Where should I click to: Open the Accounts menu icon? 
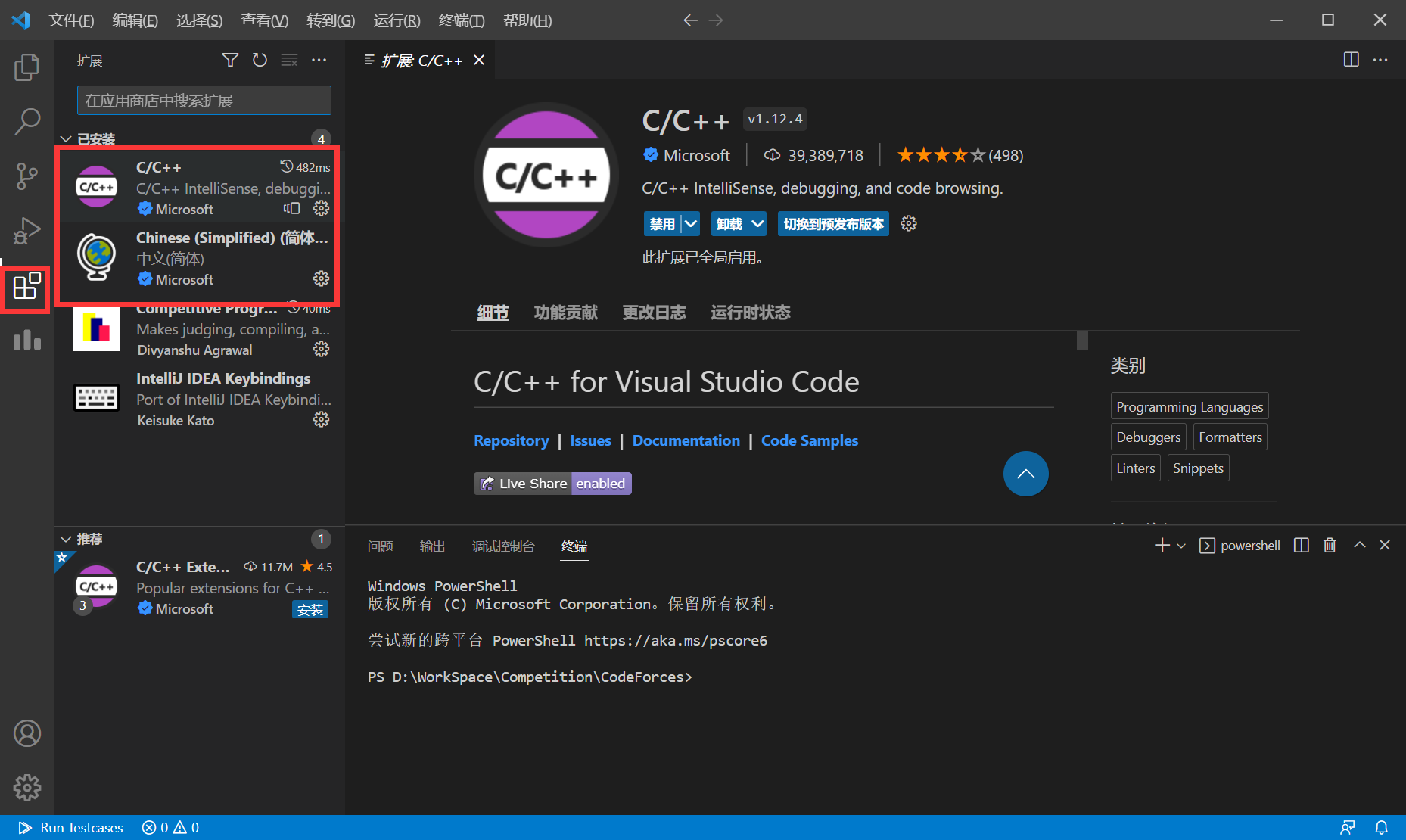27,733
